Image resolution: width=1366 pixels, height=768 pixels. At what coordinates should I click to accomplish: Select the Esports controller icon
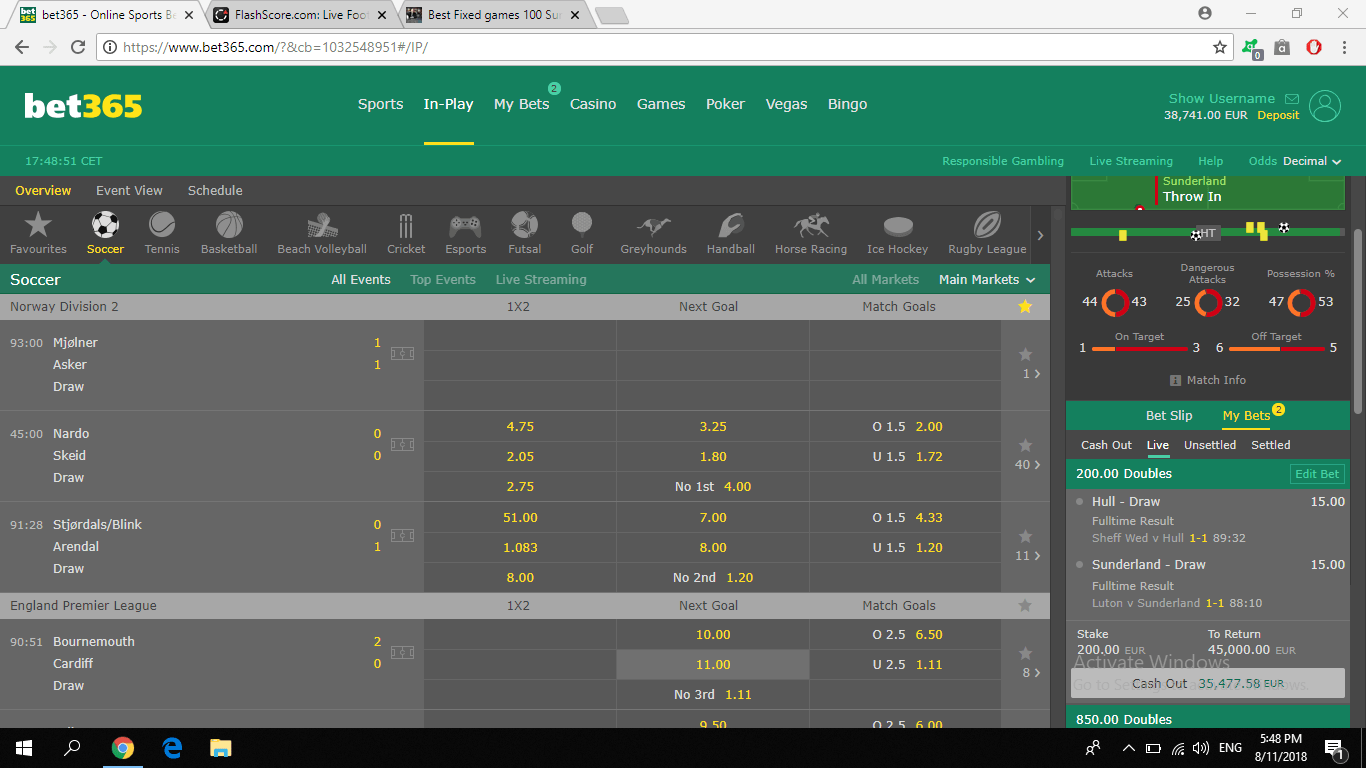tap(465, 224)
